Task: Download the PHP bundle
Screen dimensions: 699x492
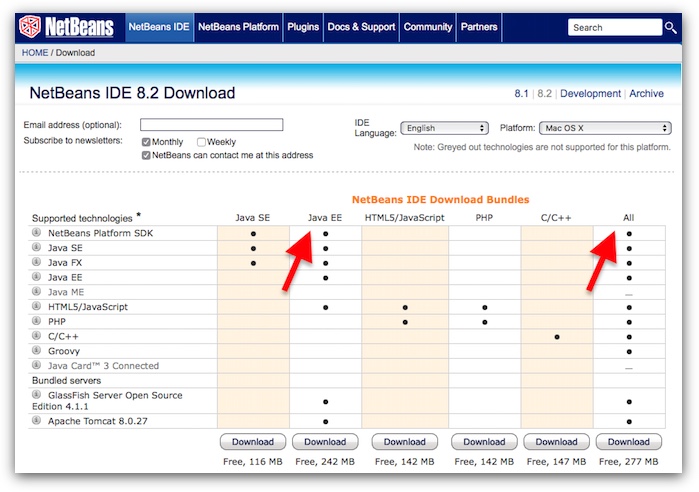Action: pyautogui.click(x=484, y=442)
